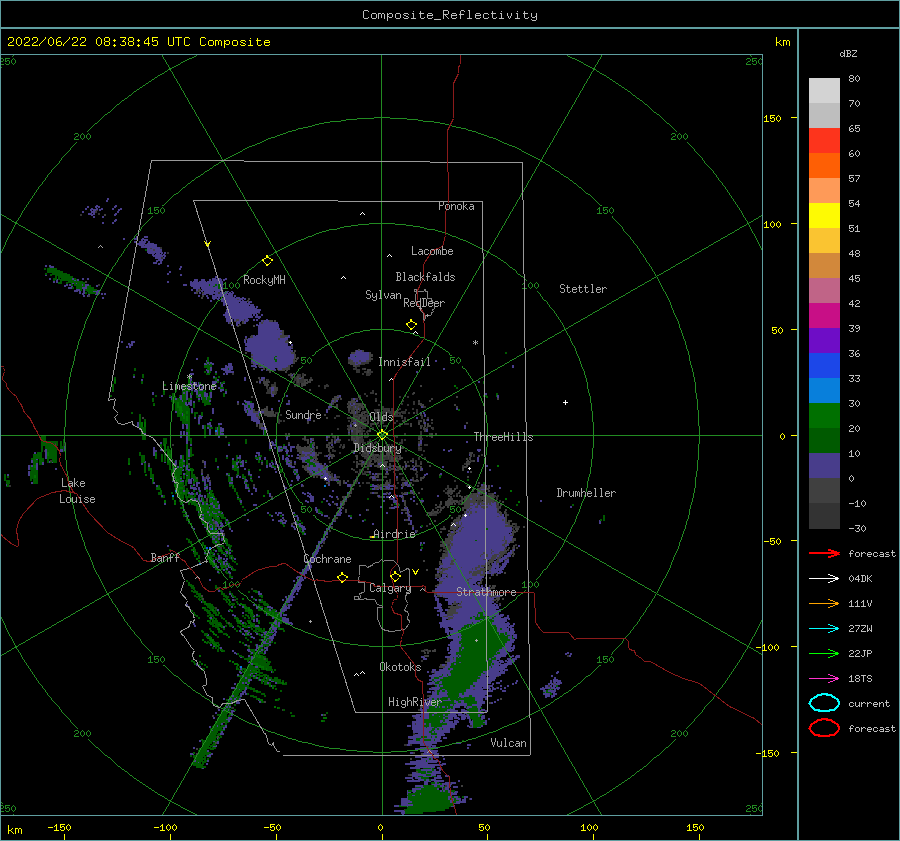Click the red forecast ellipse icon
Viewport: 900px width, 841px height.
[x=824, y=728]
